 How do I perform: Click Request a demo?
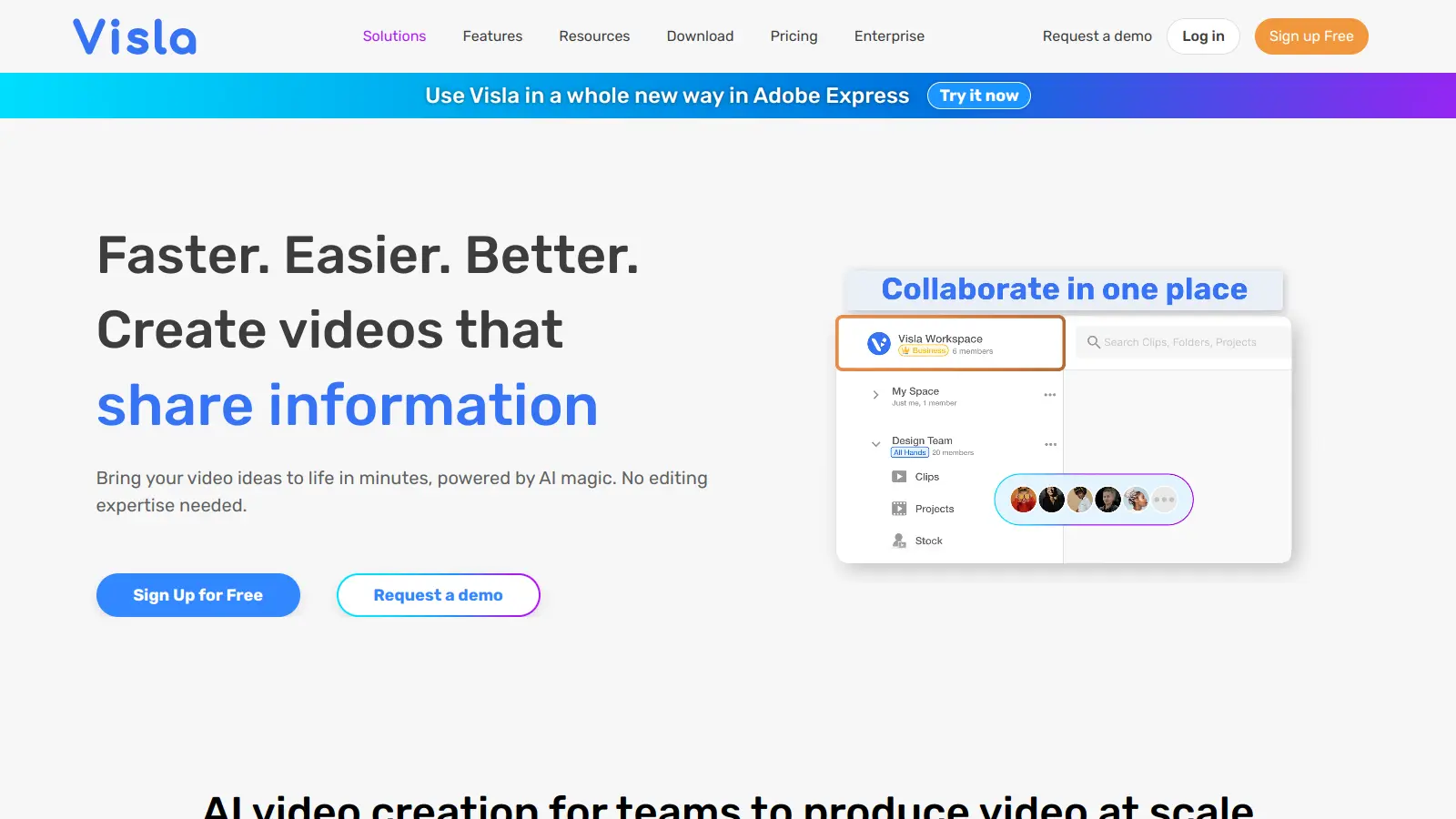click(x=438, y=595)
